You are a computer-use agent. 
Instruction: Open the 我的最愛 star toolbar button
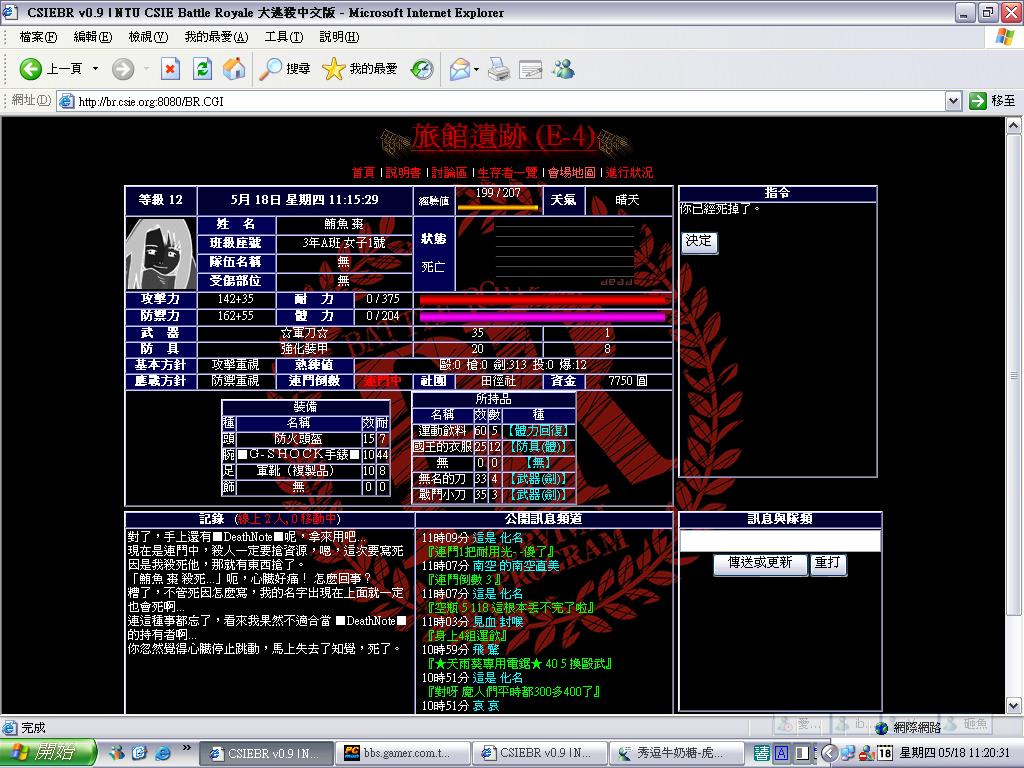[360, 69]
